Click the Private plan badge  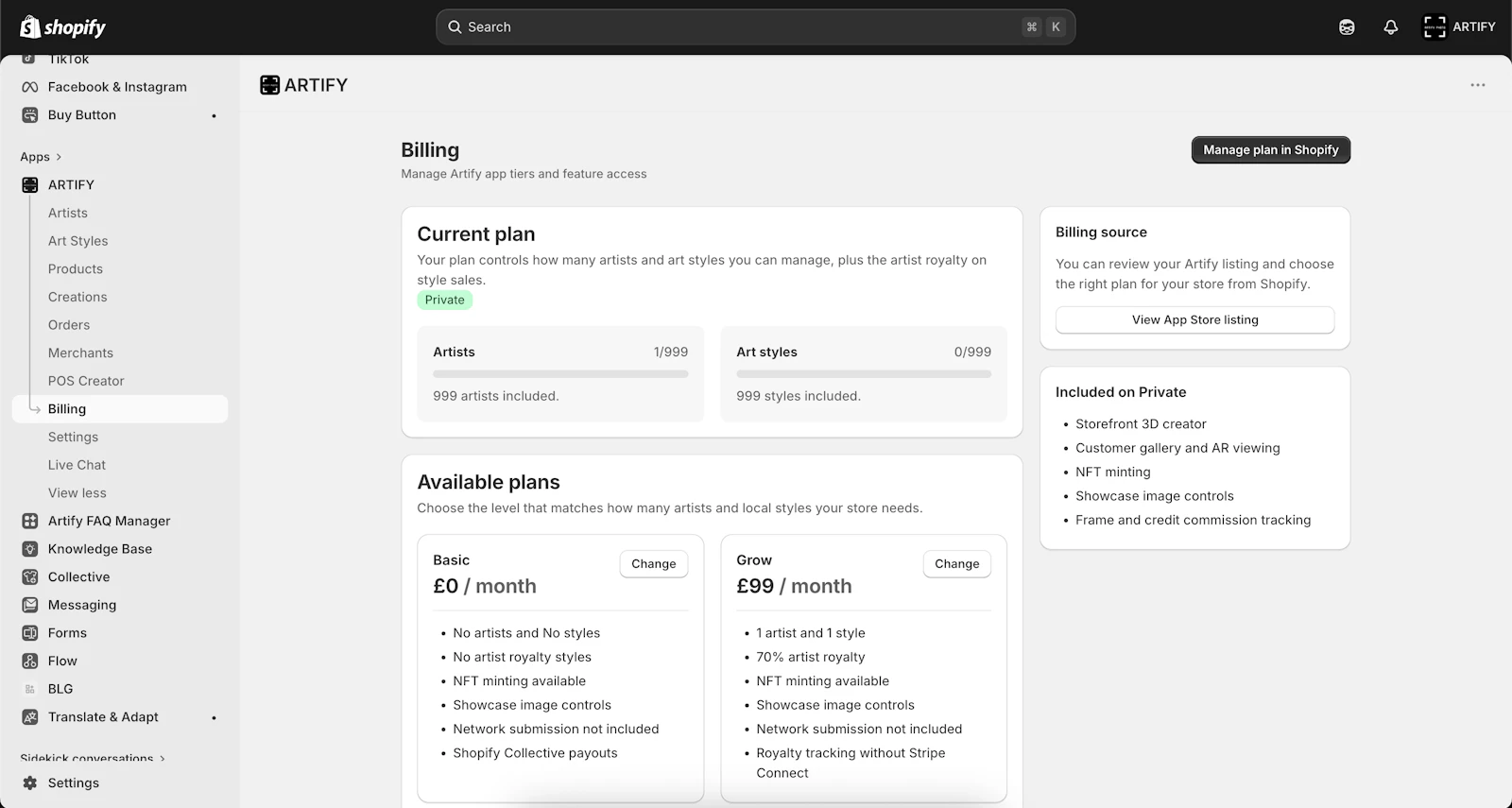click(x=445, y=301)
